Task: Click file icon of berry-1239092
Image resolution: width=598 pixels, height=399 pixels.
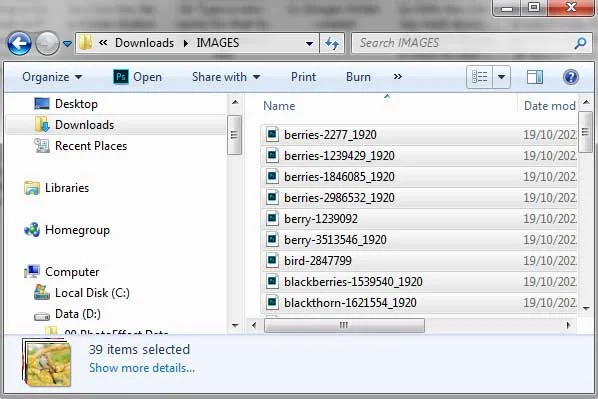Action: [x=272, y=219]
